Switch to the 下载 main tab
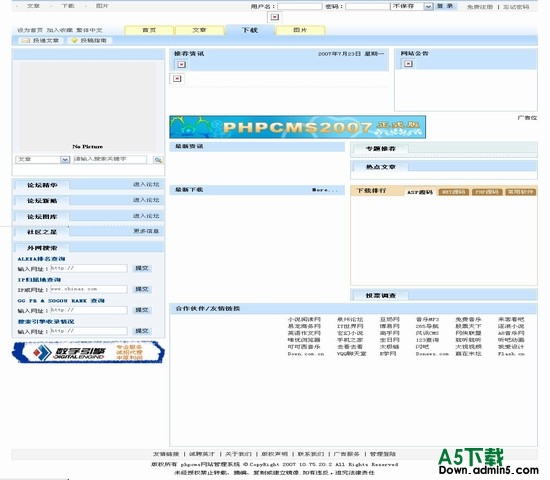Image resolution: width=550 pixels, height=480 pixels. (250, 30)
